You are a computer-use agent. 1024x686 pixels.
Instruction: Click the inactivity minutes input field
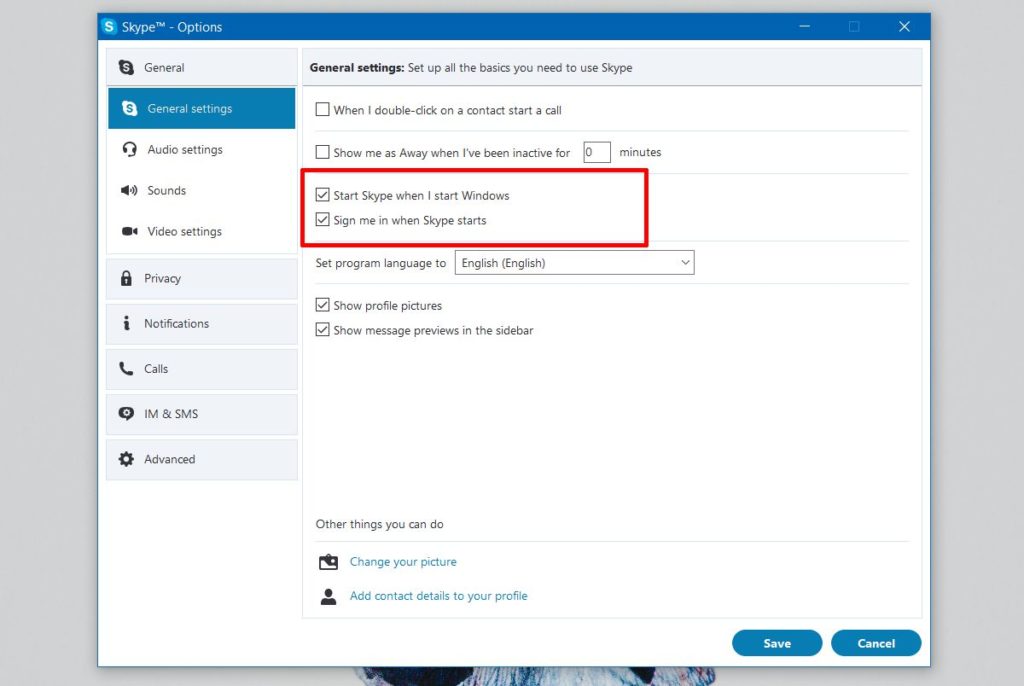pyautogui.click(x=596, y=152)
